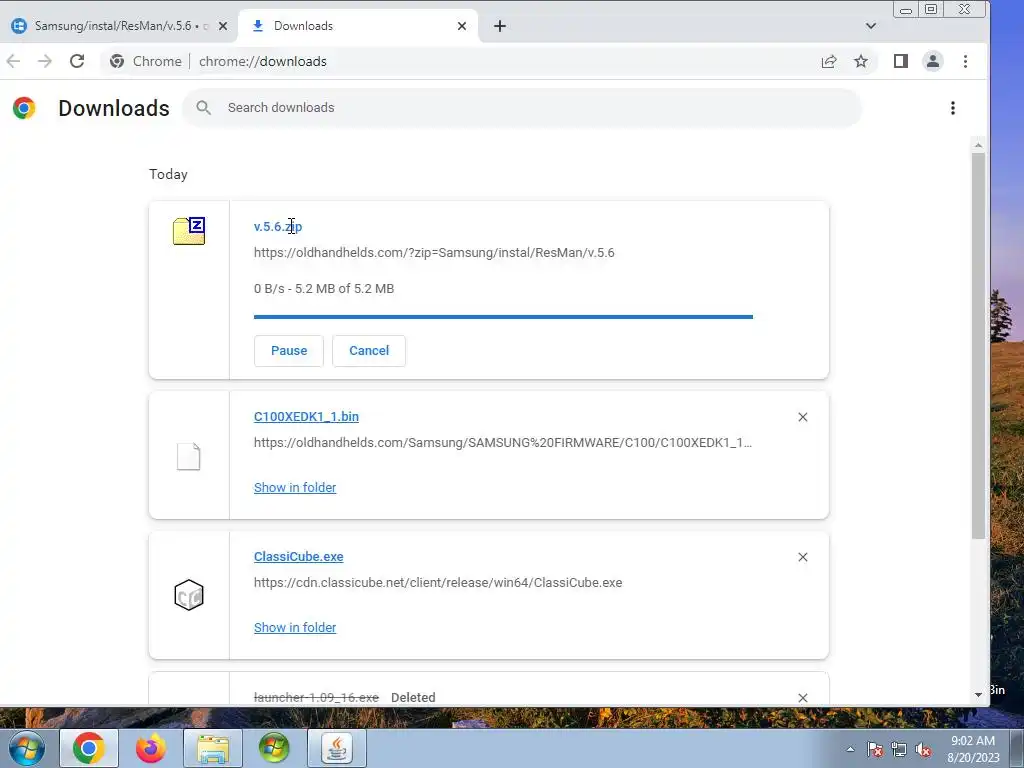1024x768 pixels.
Task: Show ClassiCube.exe in folder
Action: coord(295,627)
